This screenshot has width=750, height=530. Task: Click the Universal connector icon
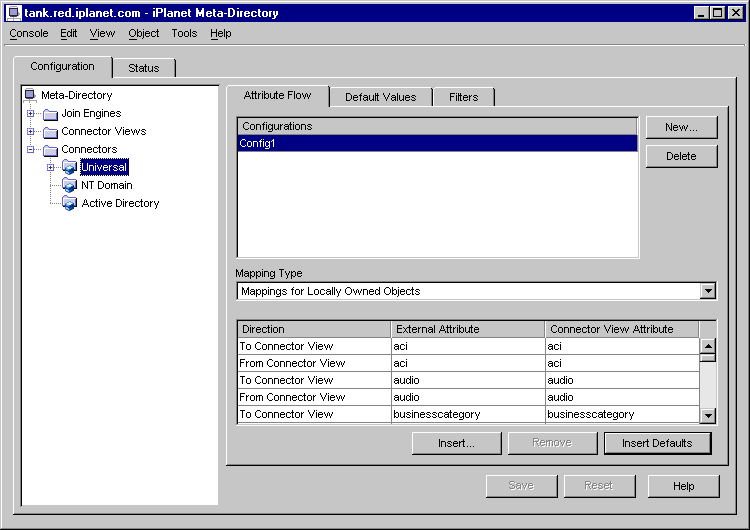point(69,167)
